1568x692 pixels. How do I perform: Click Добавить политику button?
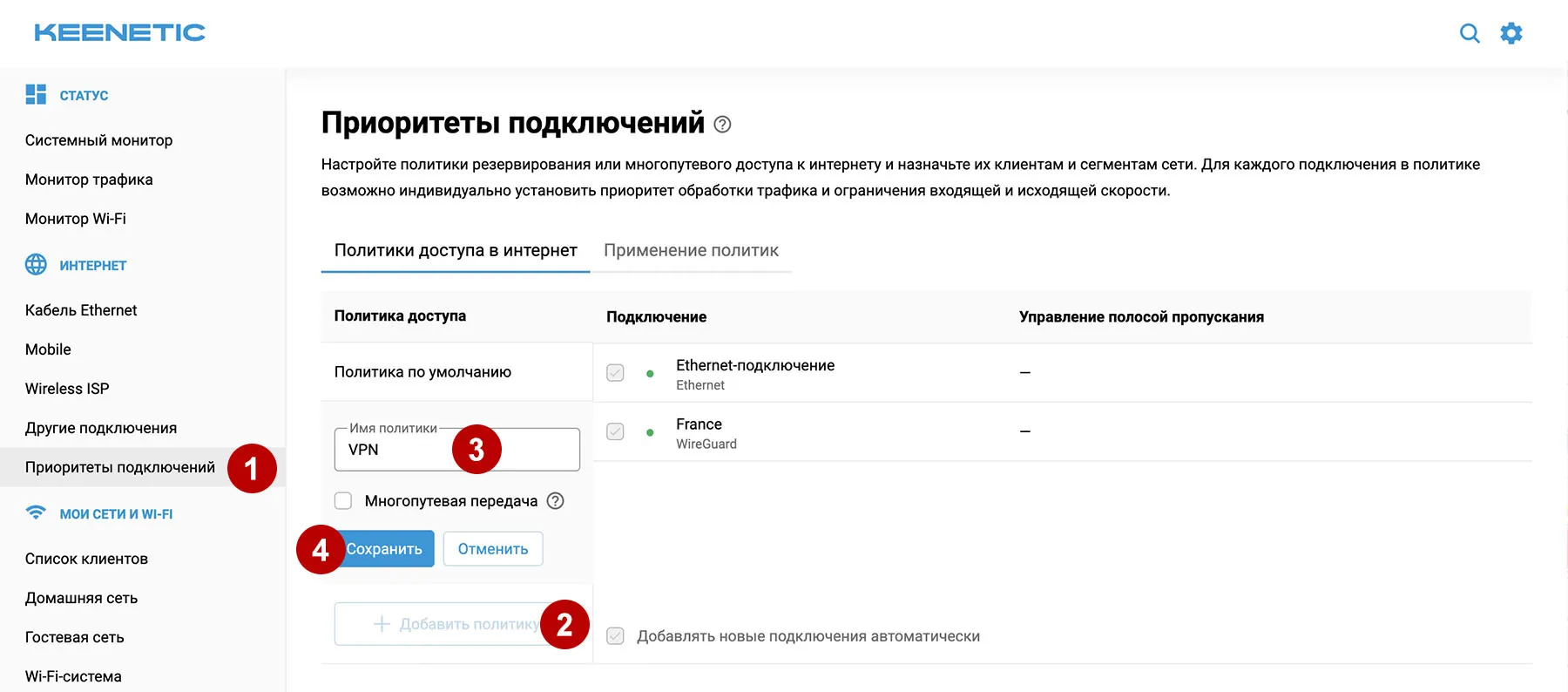point(455,624)
